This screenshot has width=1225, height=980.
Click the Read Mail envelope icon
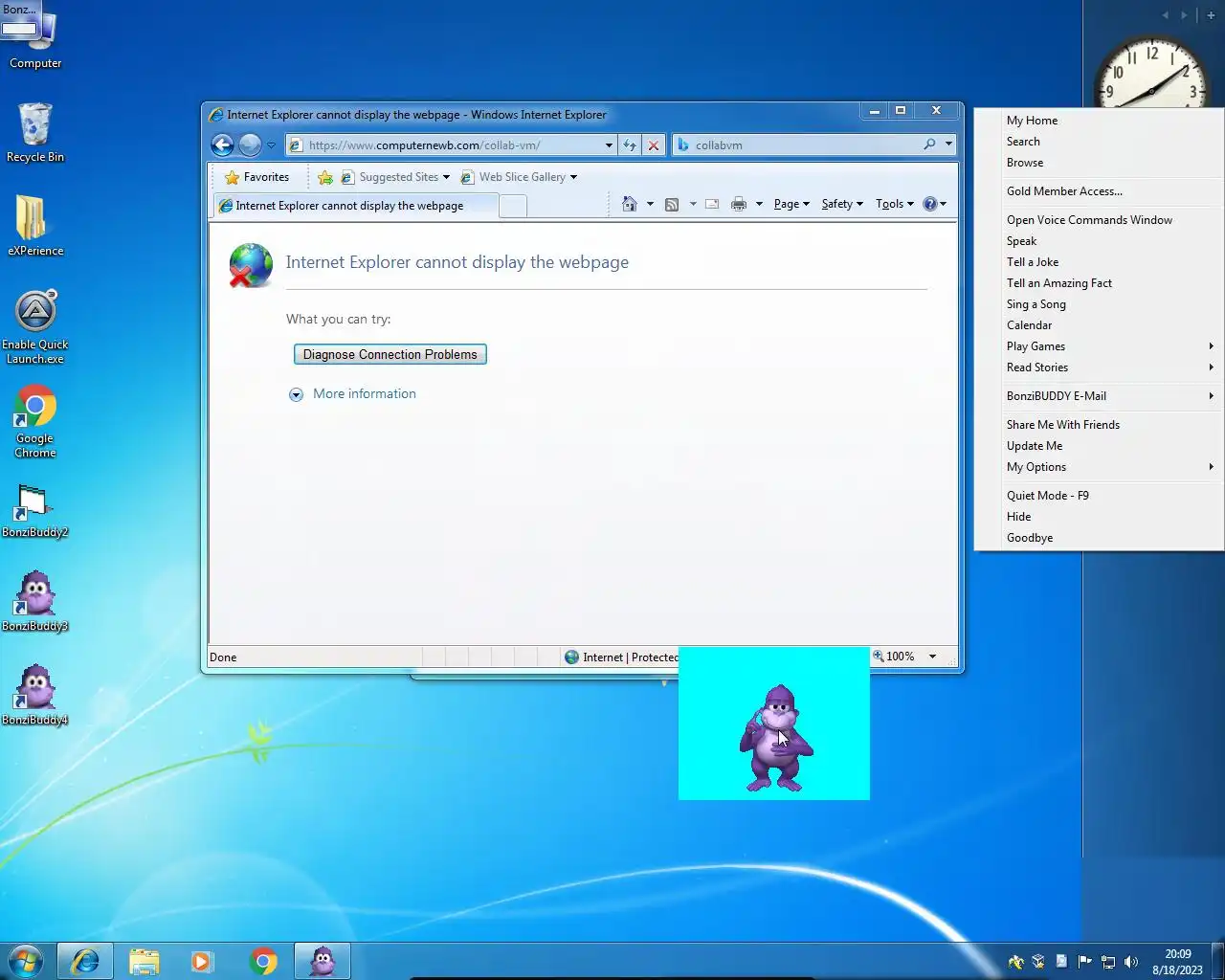[x=712, y=204]
